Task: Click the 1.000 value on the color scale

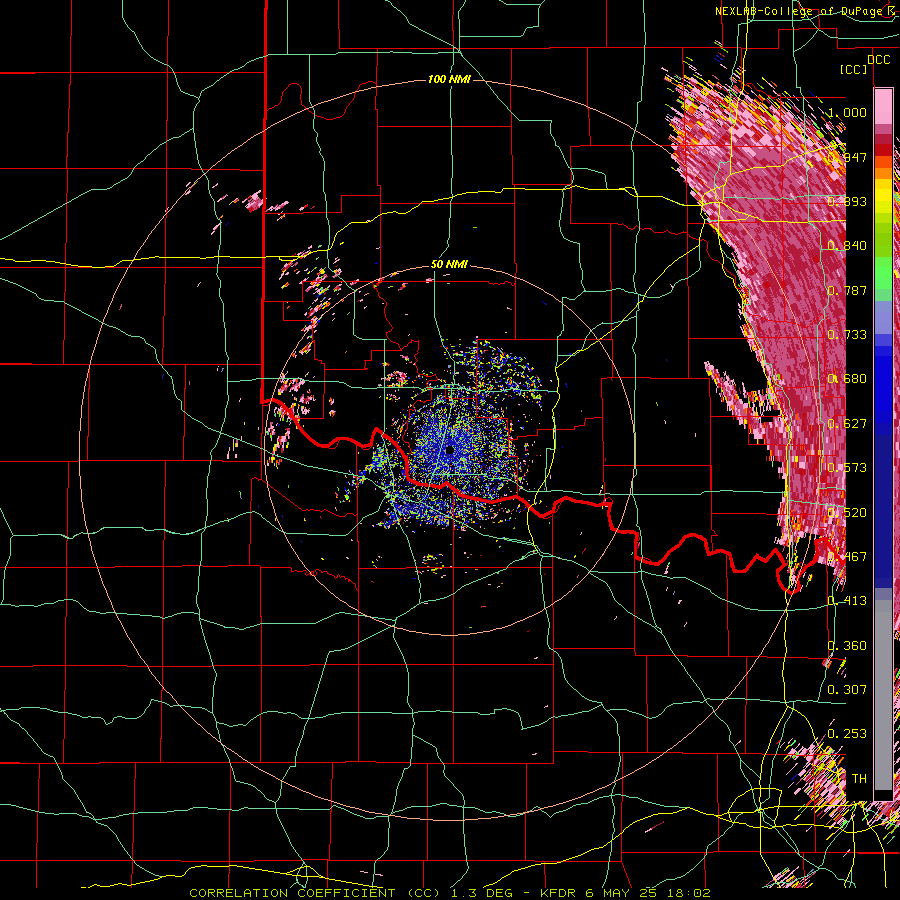Action: click(x=847, y=112)
